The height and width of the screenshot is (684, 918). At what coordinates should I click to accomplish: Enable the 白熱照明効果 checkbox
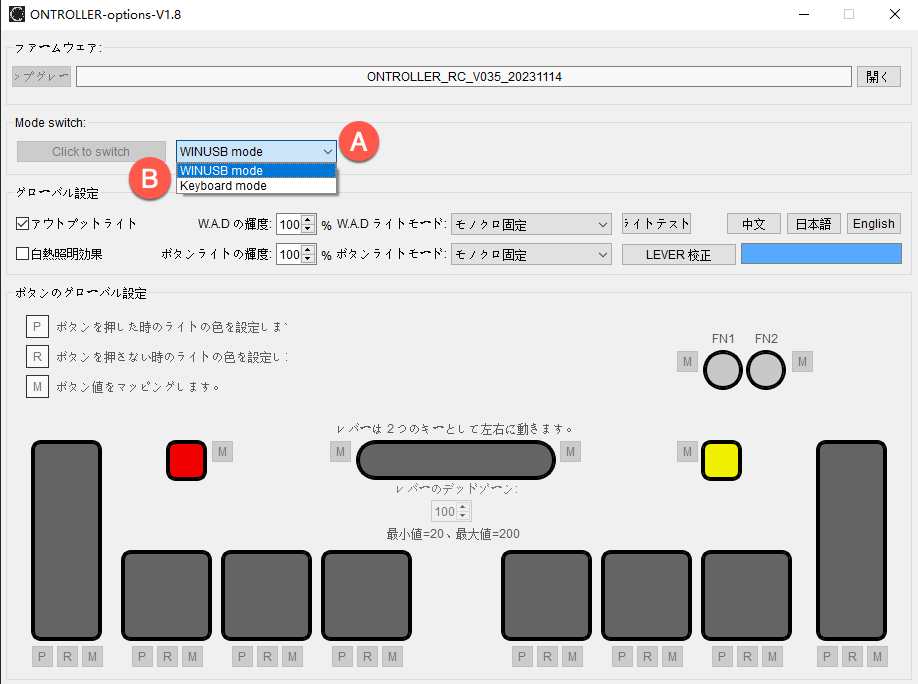point(22,254)
